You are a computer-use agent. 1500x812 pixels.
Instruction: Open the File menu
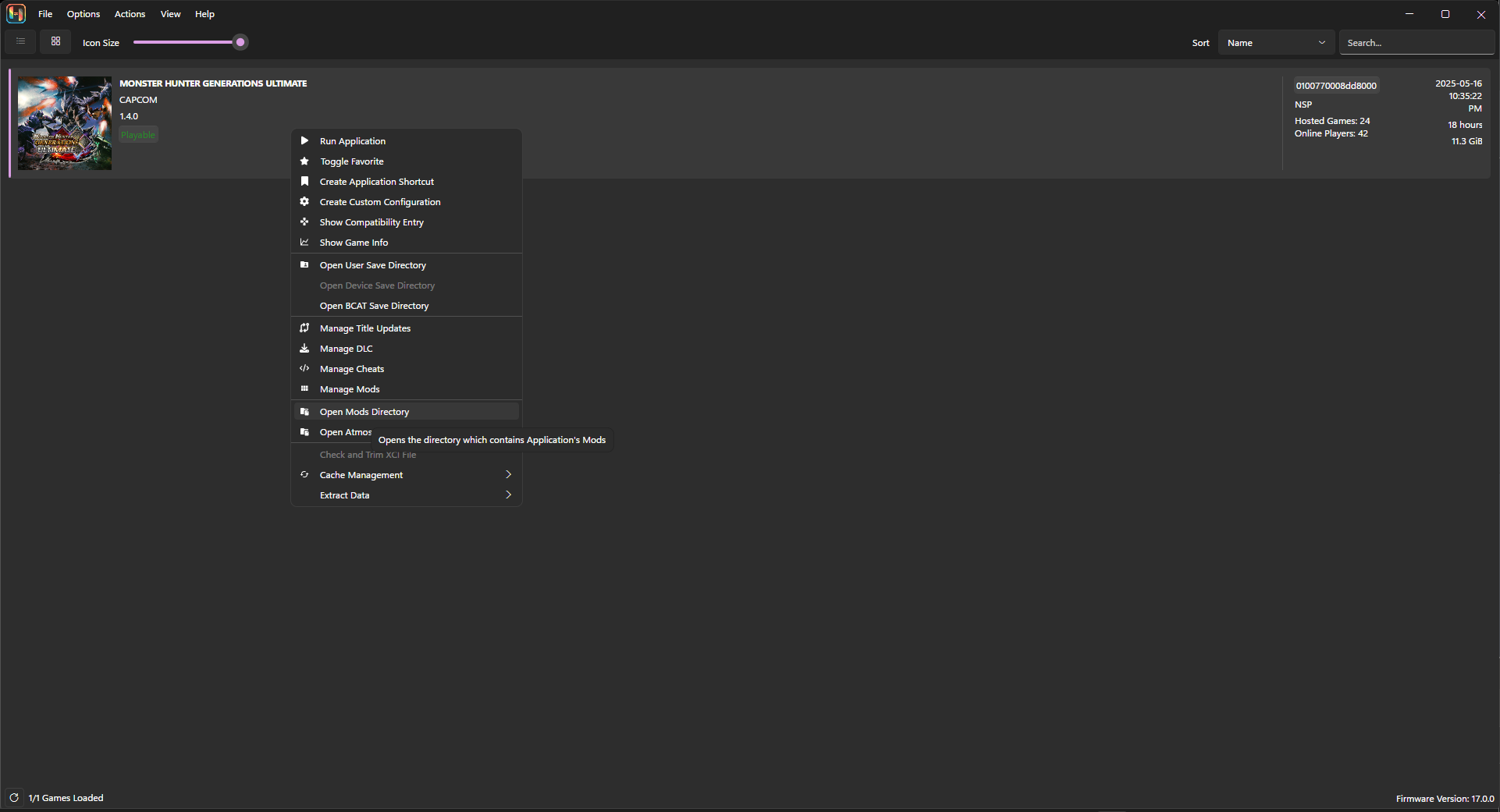(45, 14)
